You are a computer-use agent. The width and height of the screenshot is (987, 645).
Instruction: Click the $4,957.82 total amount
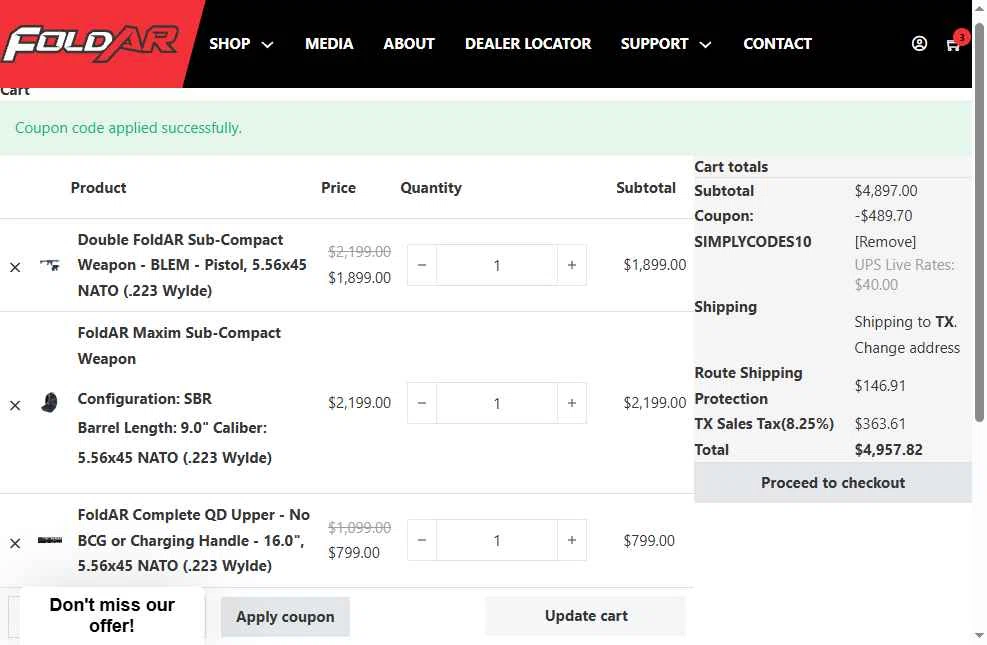pos(888,450)
